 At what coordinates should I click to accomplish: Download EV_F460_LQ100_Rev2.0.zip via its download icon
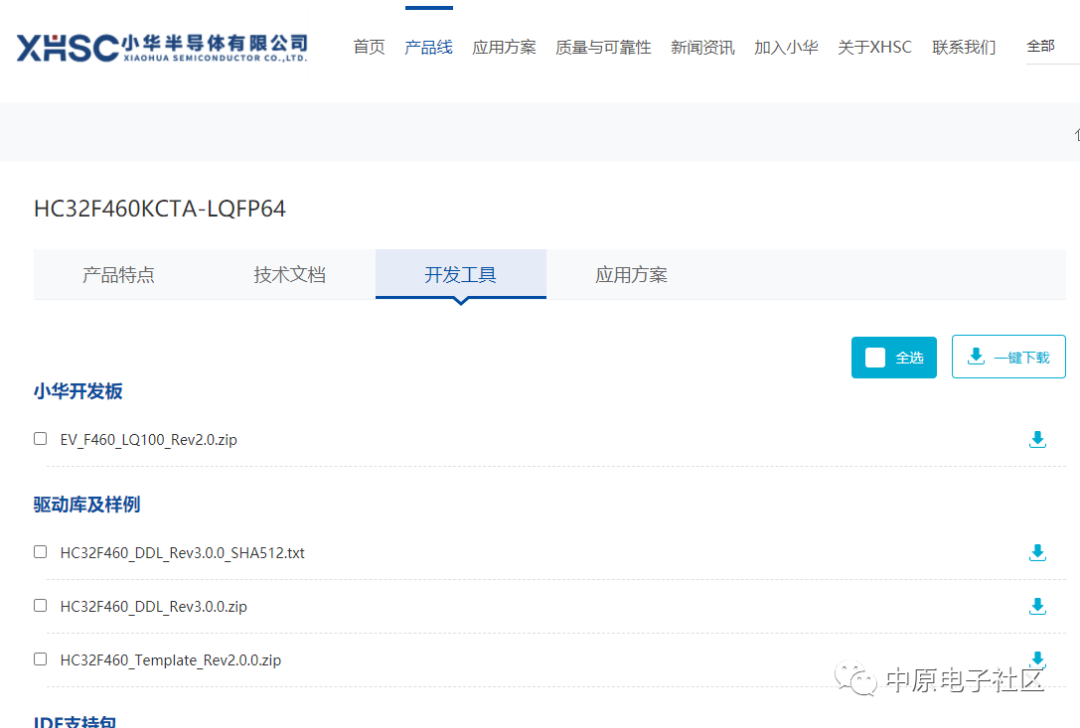pyautogui.click(x=1037, y=439)
